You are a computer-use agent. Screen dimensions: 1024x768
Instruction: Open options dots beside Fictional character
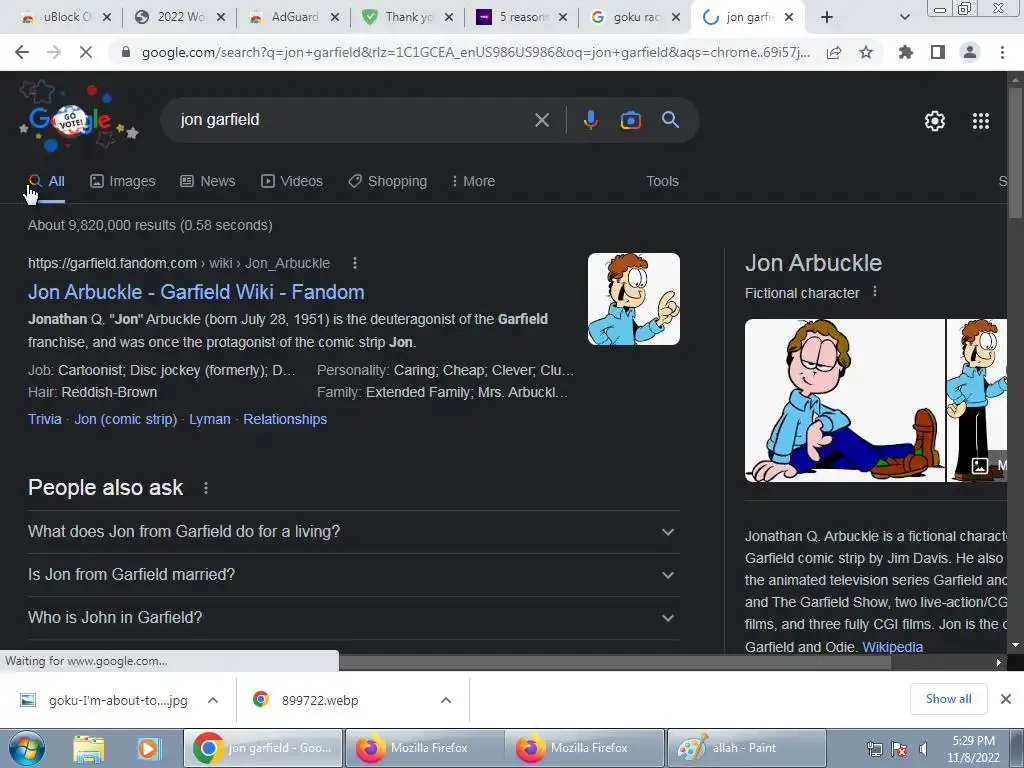point(875,292)
